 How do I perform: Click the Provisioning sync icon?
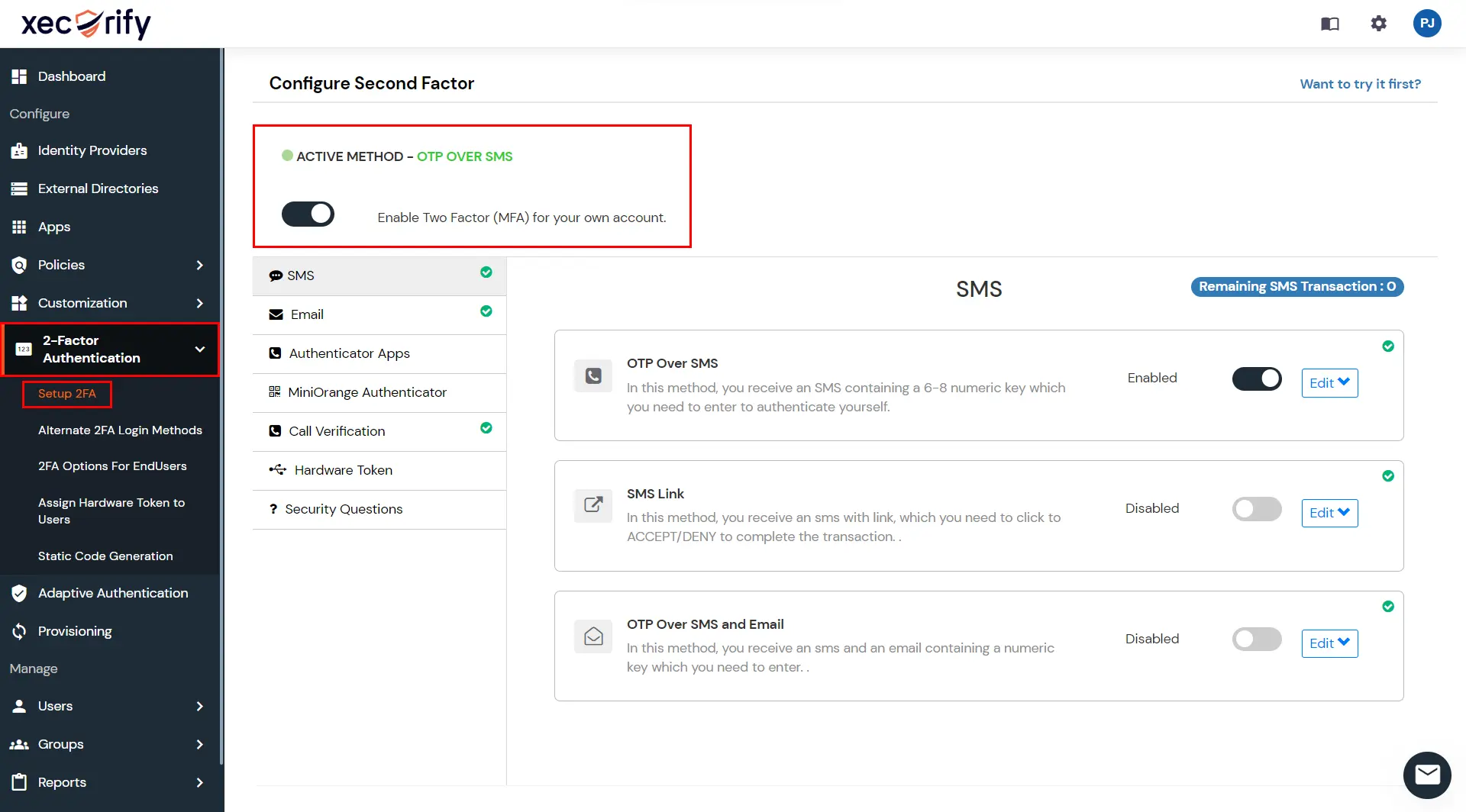click(x=19, y=631)
